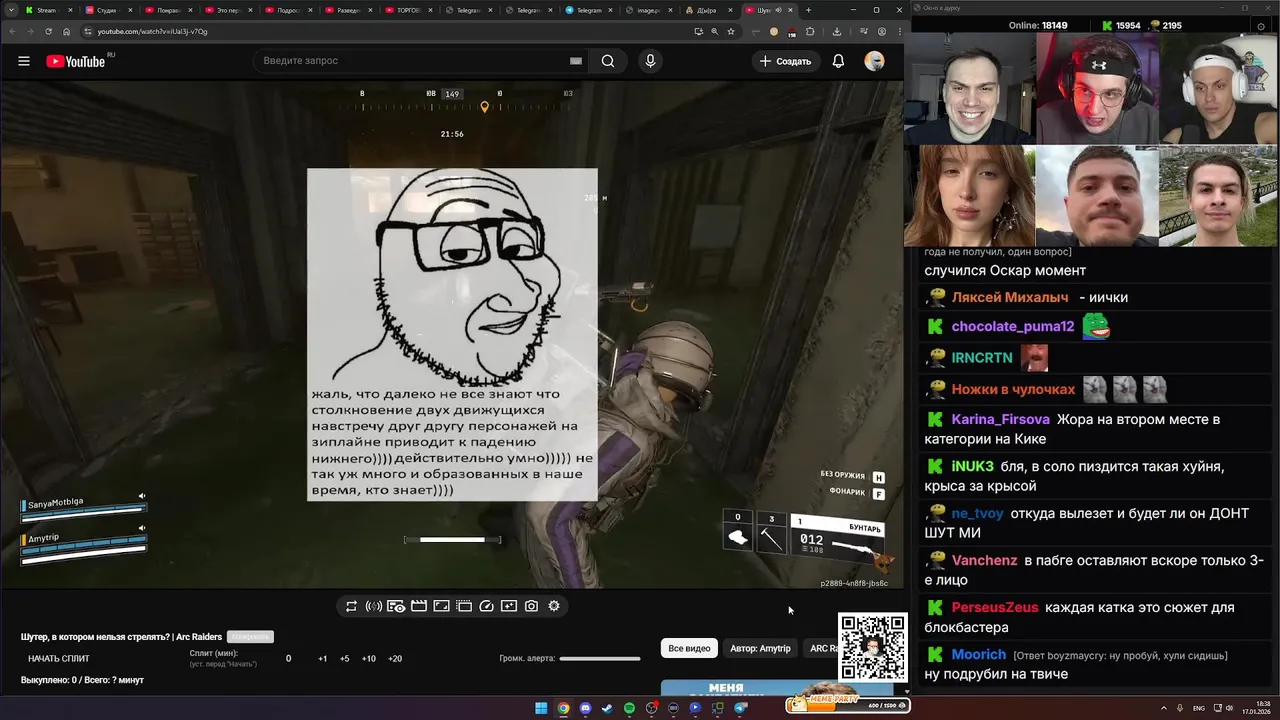Click the screen with plus icon in toolbar
Image resolution: width=1280 pixels, height=720 pixels.
(509, 606)
